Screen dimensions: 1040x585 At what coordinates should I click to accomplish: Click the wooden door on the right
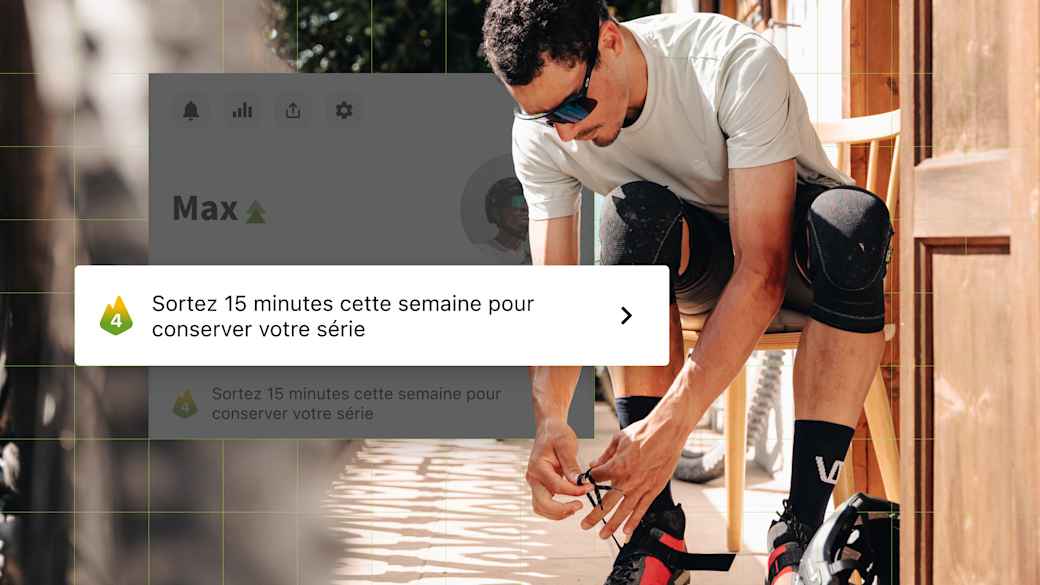coord(970,292)
